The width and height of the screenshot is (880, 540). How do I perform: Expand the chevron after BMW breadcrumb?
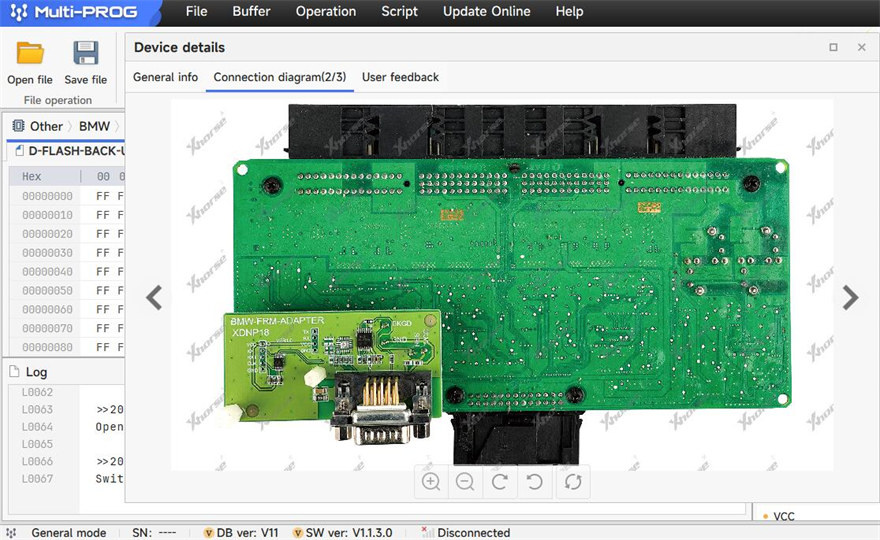(117, 126)
